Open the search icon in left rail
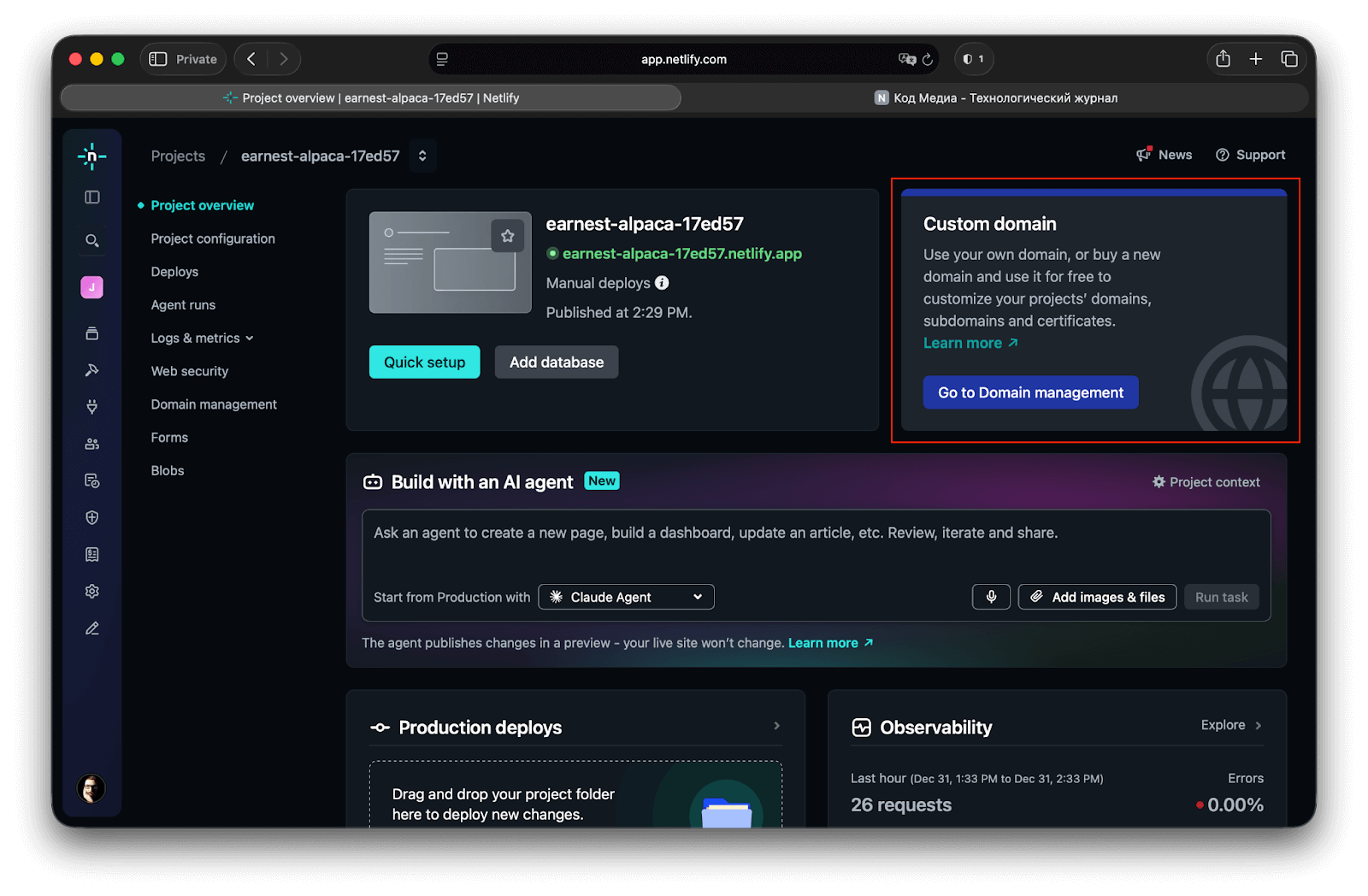1368x896 pixels. coord(91,241)
